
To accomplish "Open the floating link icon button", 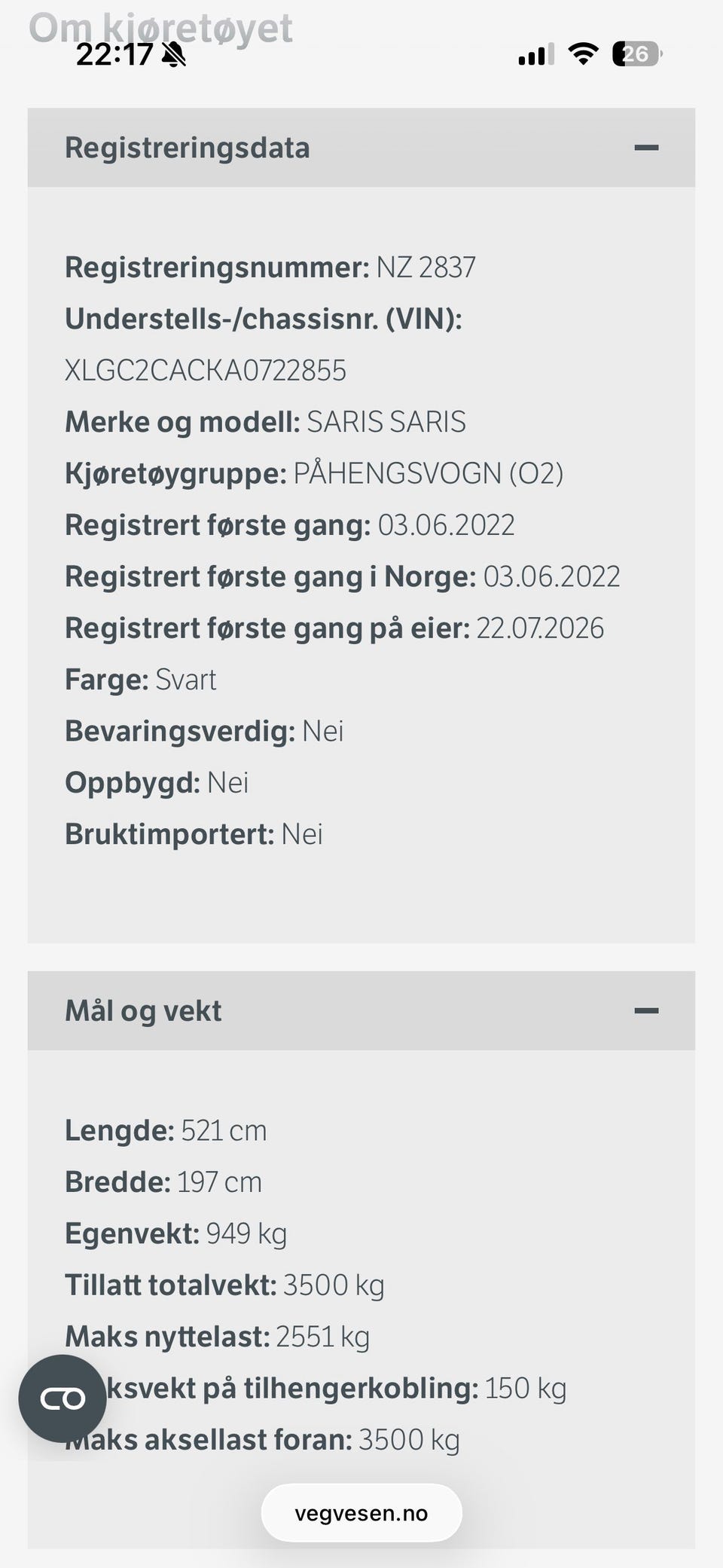I will click(x=63, y=1398).
